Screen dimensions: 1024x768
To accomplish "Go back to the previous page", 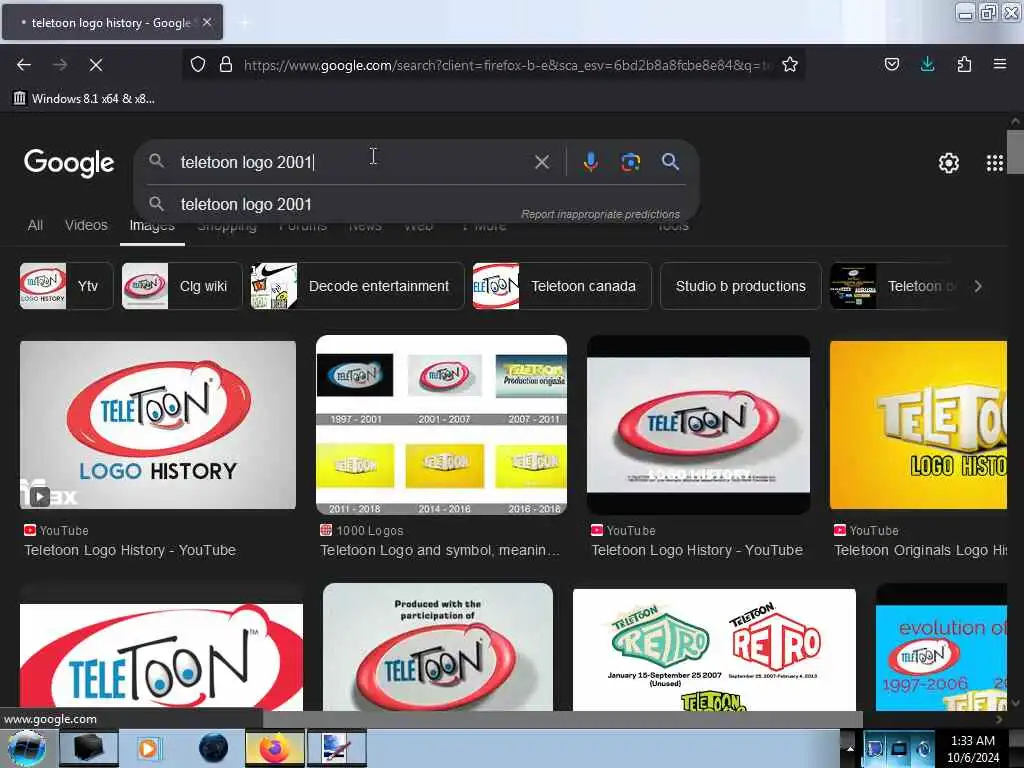I will pos(24,65).
